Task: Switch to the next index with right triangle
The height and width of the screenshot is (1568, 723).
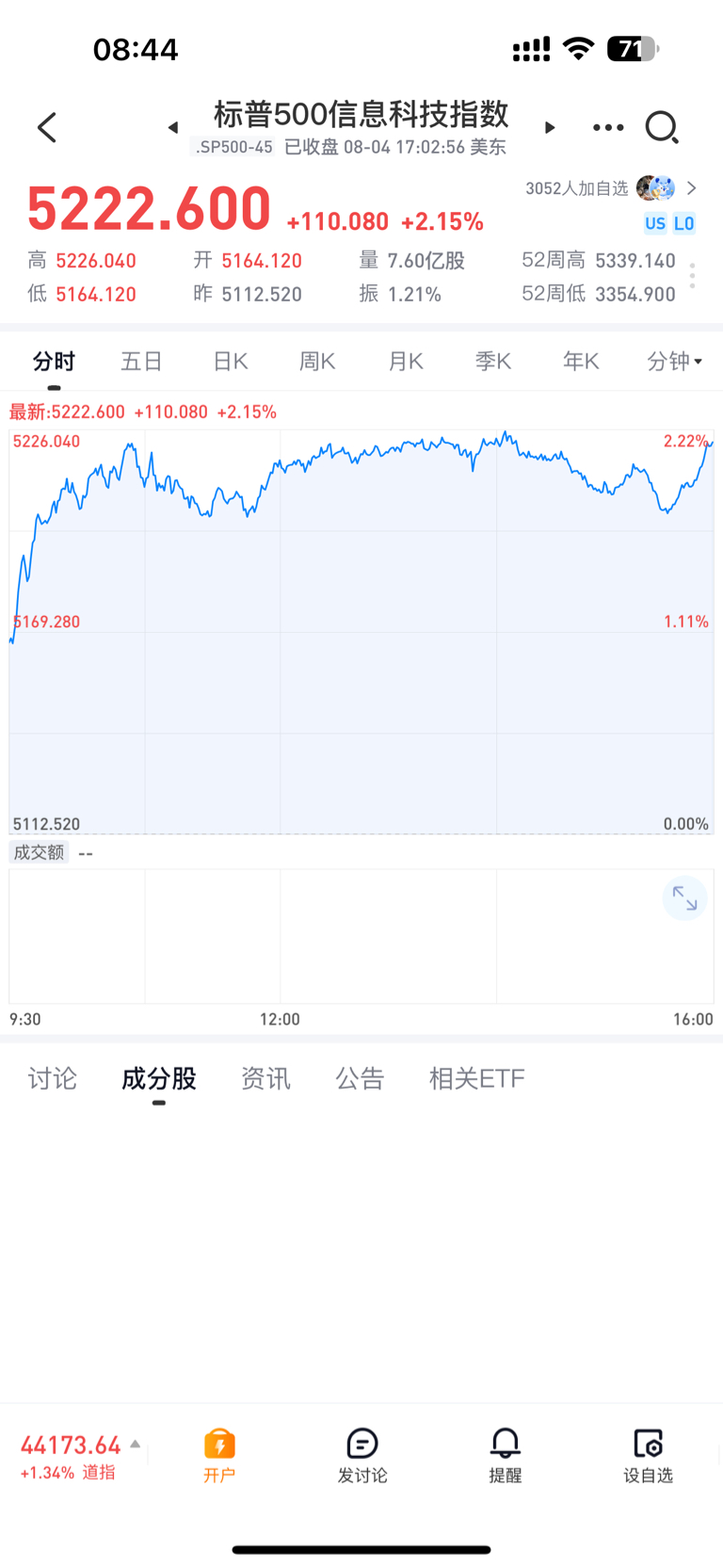Action: (550, 127)
